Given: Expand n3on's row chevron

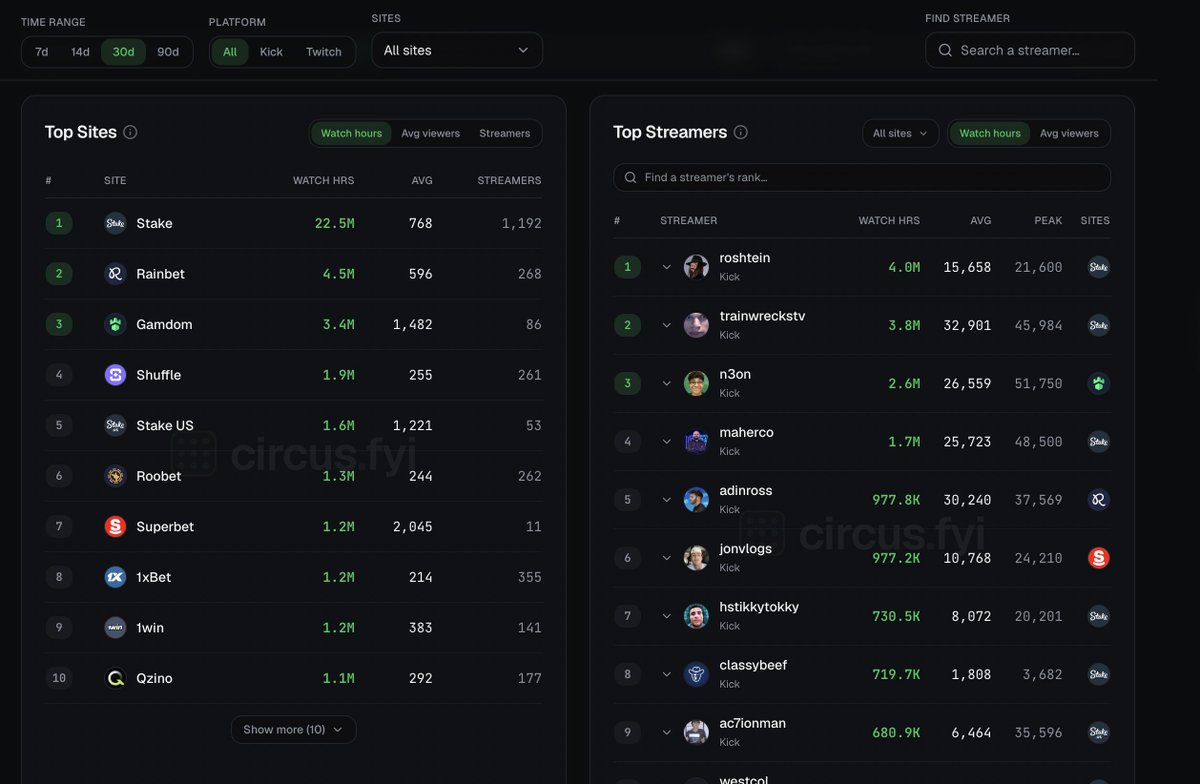Looking at the screenshot, I should pyautogui.click(x=666, y=383).
